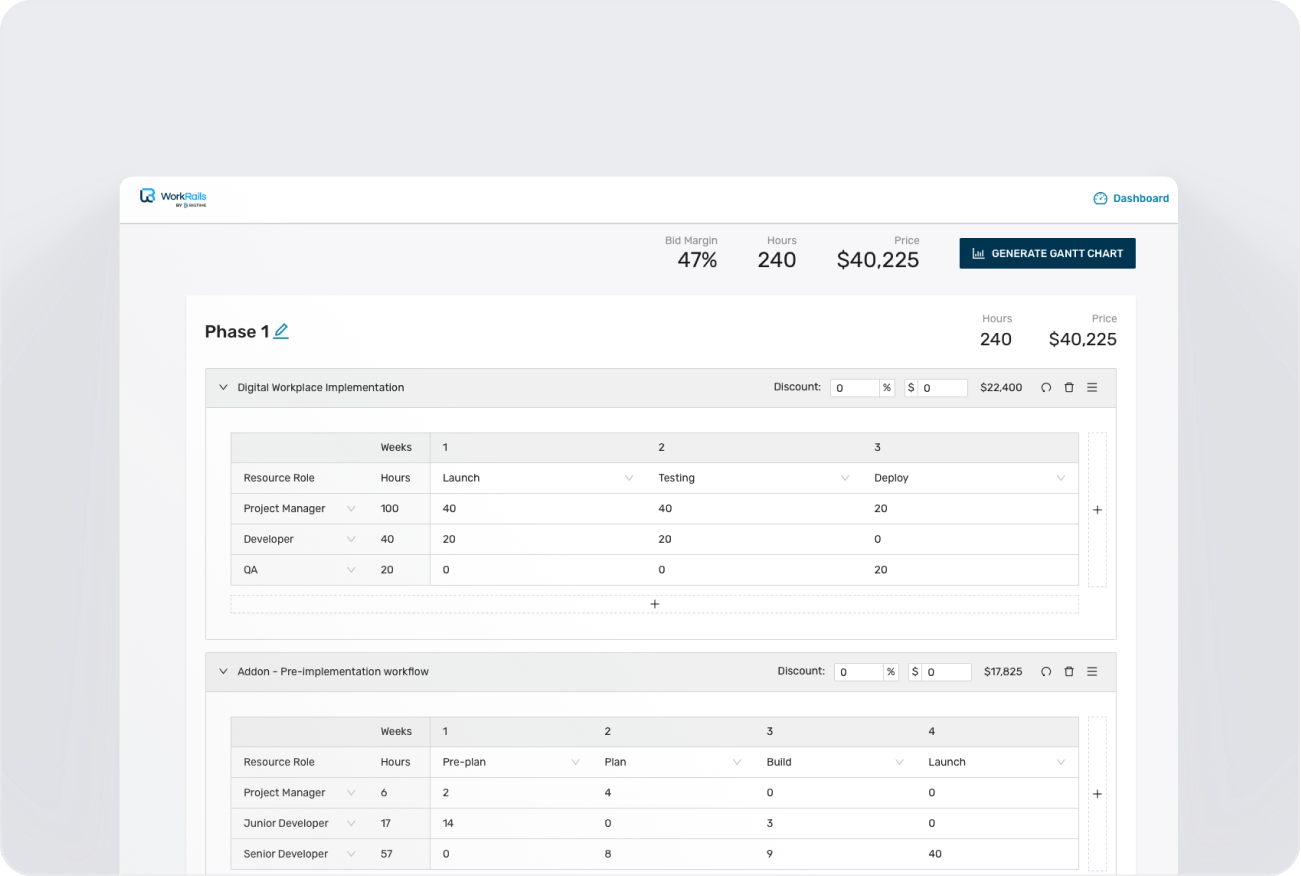Delete the Digital Workplace Implementation section

1069,387
